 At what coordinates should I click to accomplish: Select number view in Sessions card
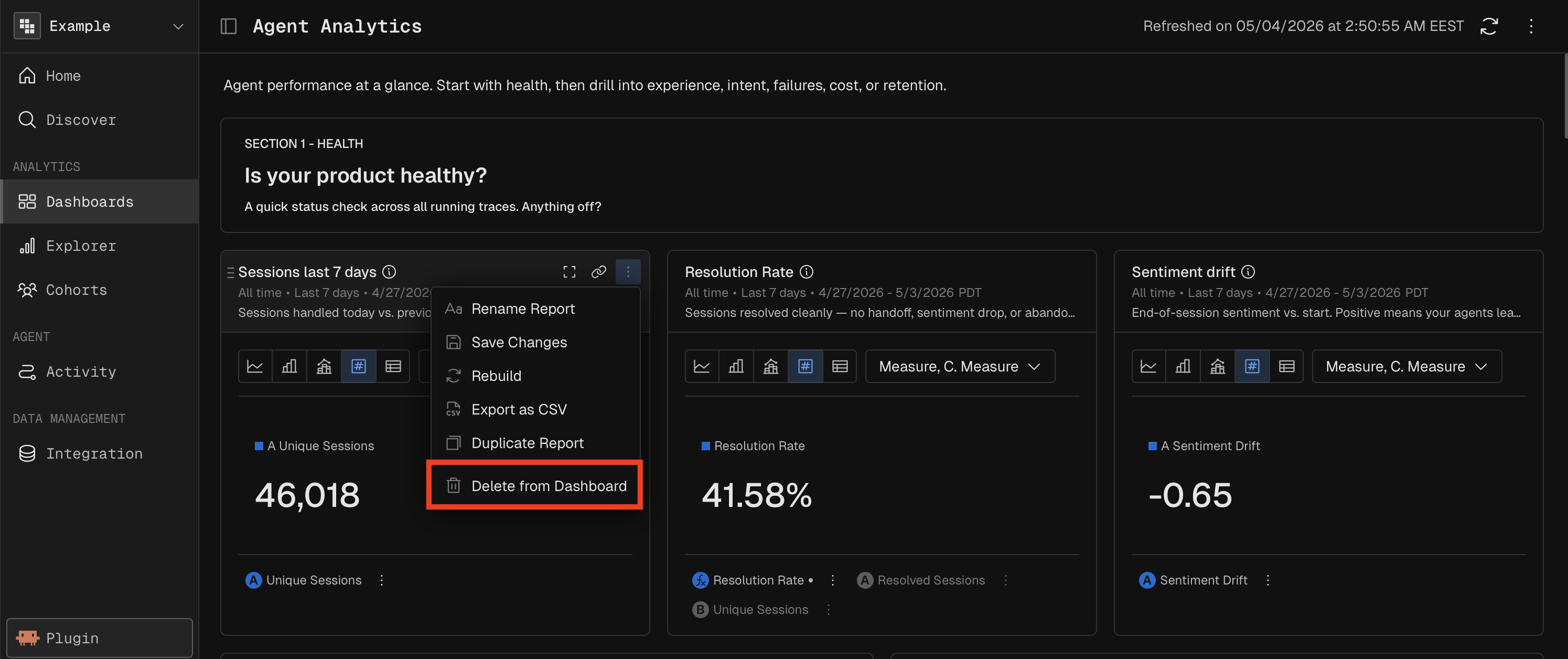coord(359,366)
